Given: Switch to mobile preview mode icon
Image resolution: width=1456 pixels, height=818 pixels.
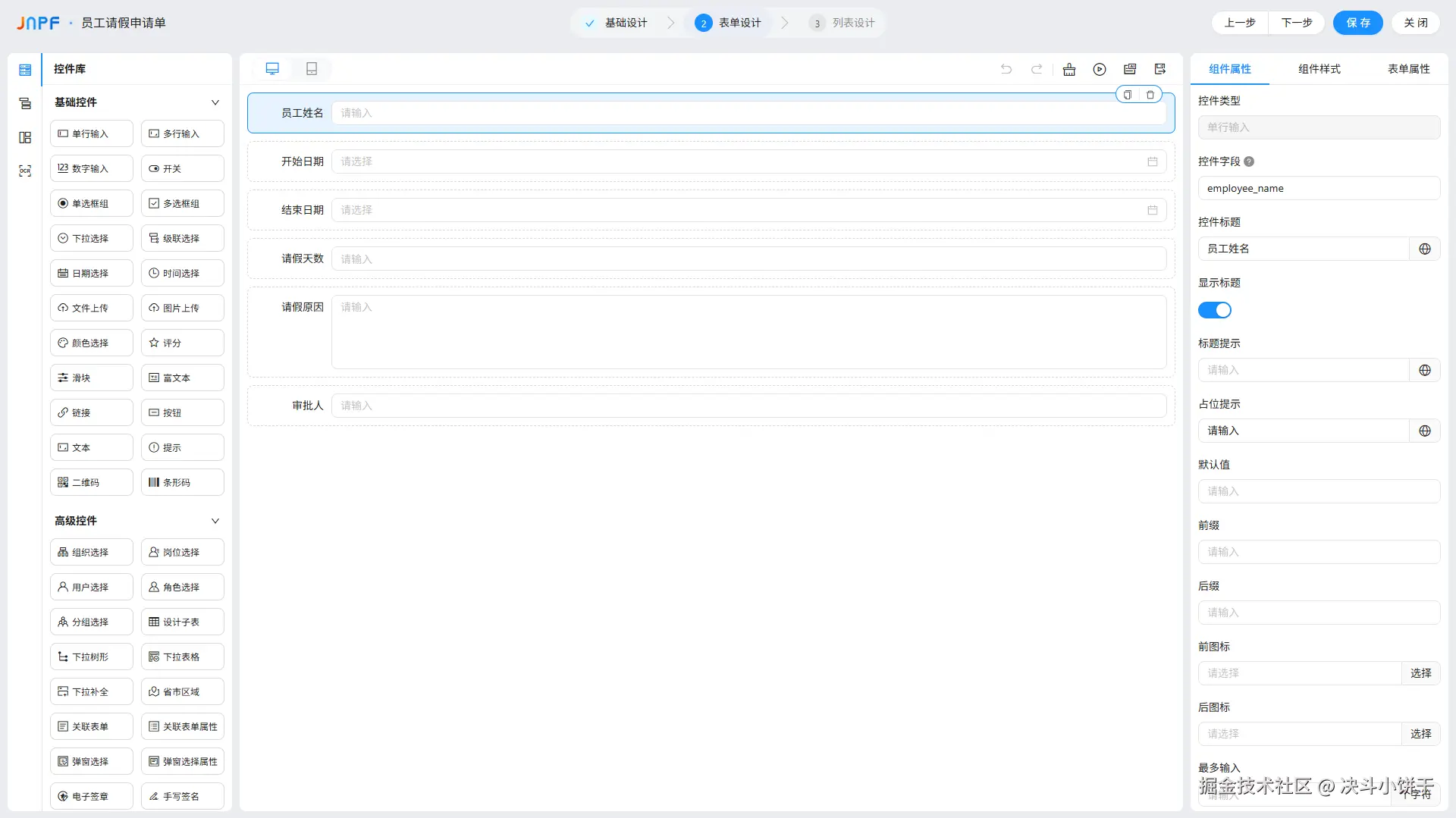Looking at the screenshot, I should (x=312, y=69).
